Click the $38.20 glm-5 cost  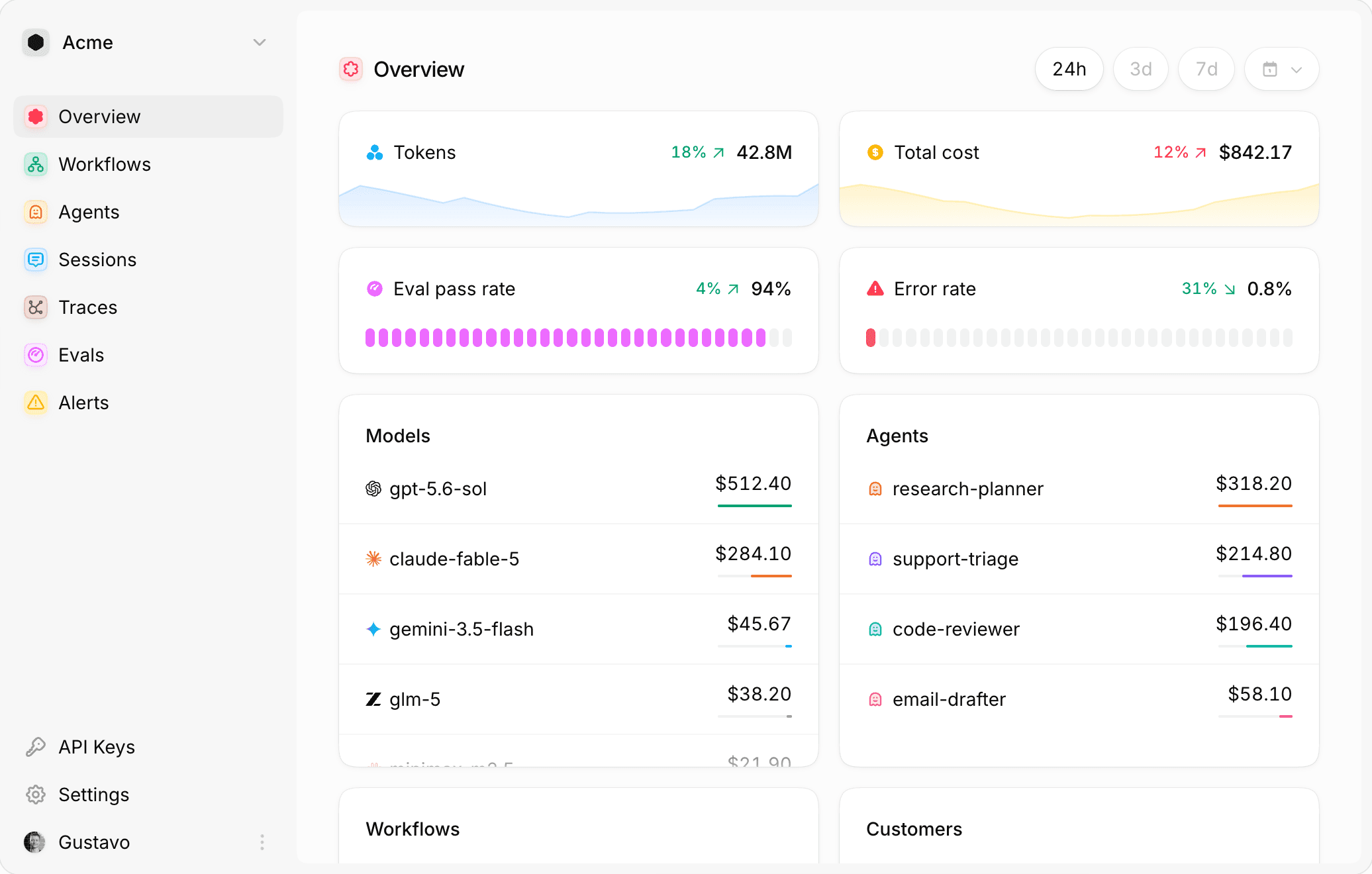pos(759,694)
